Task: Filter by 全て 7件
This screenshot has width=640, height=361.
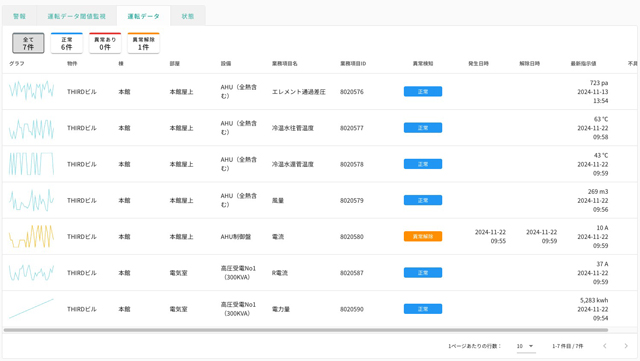Action: pyautogui.click(x=28, y=43)
